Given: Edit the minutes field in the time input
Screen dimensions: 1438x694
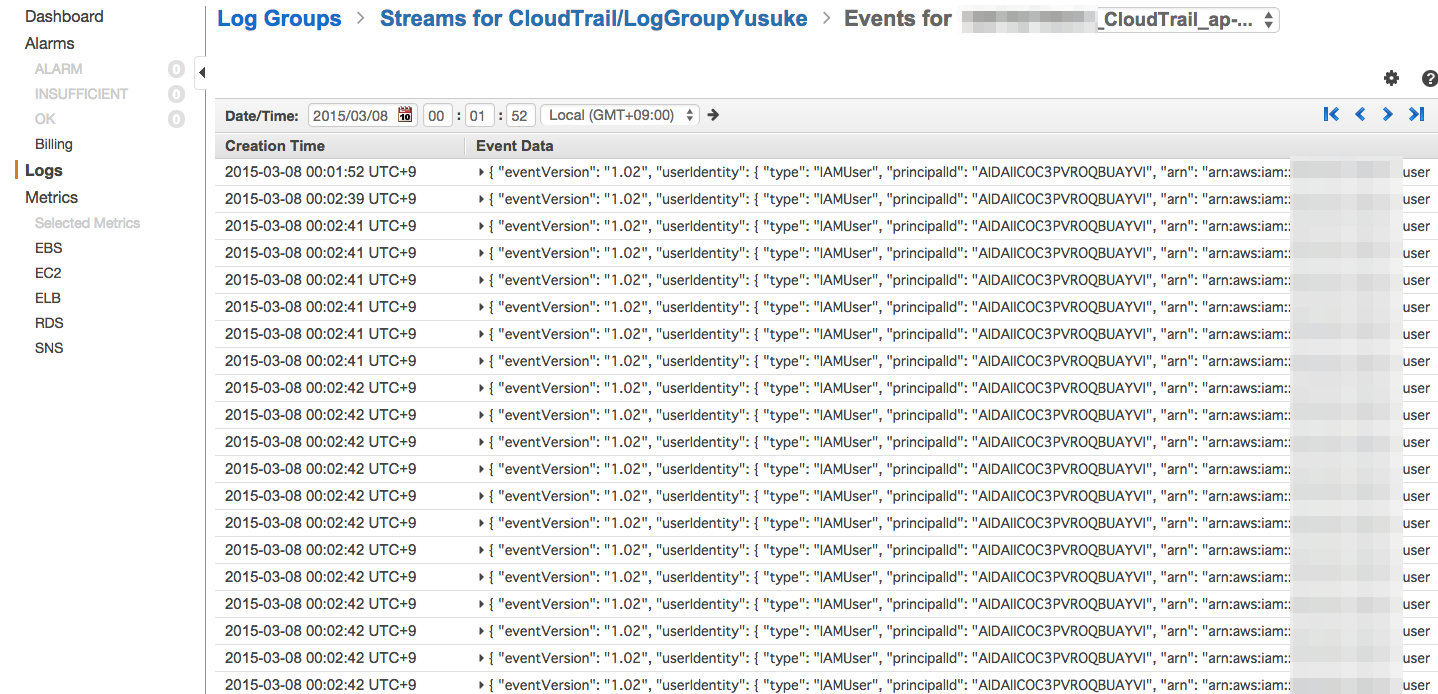Looking at the screenshot, I should point(479,114).
